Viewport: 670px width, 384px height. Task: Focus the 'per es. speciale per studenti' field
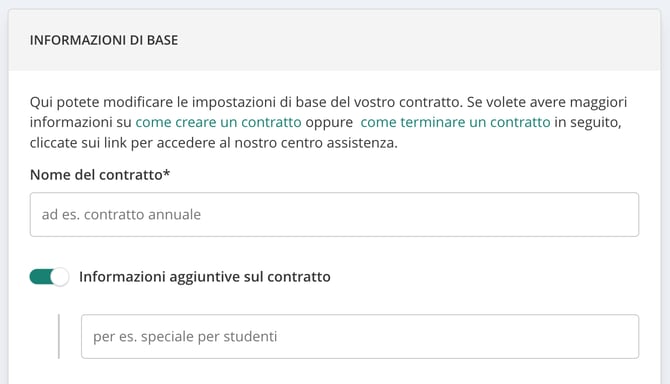pos(360,337)
